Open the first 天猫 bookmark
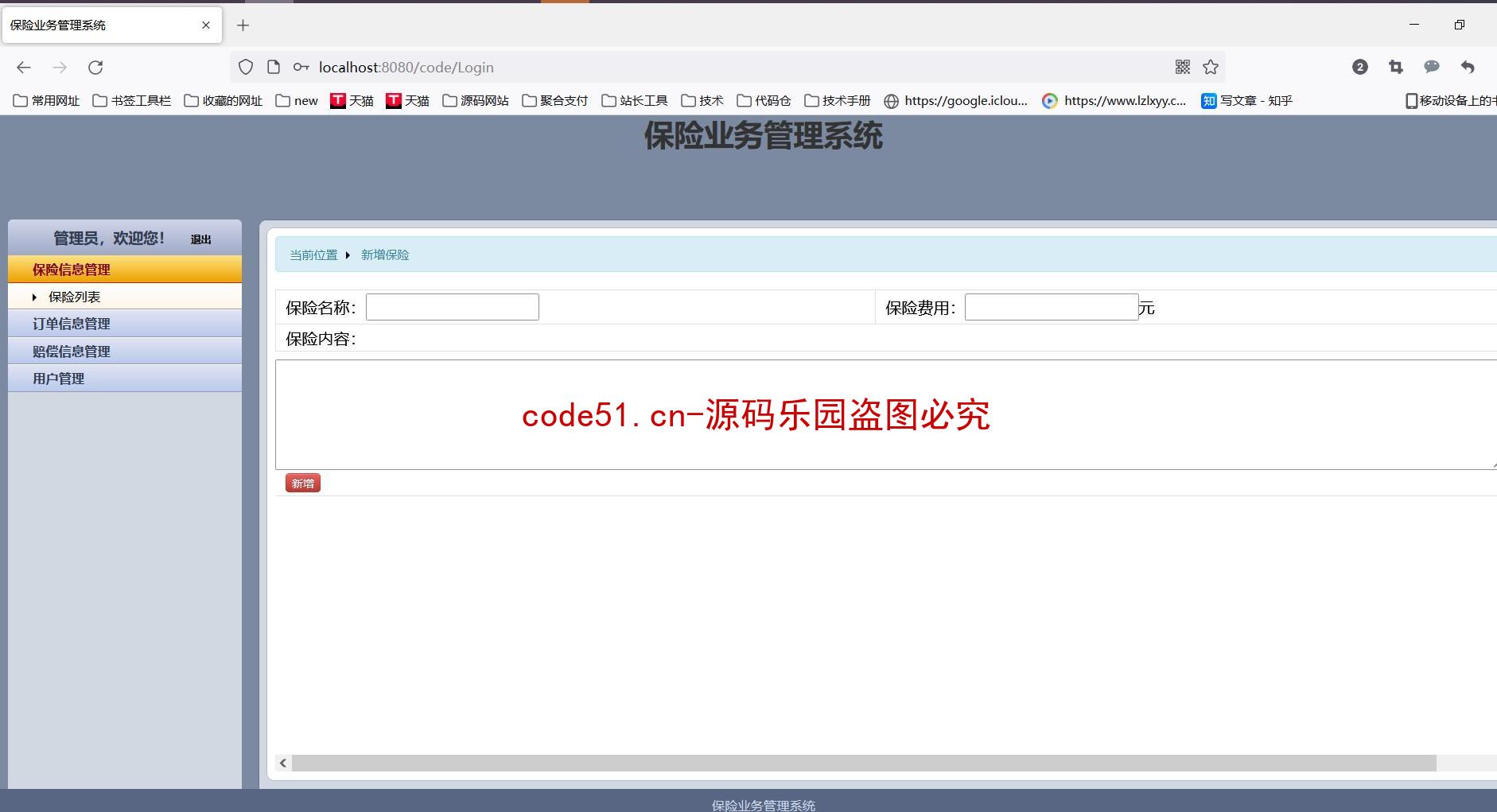 [x=352, y=101]
